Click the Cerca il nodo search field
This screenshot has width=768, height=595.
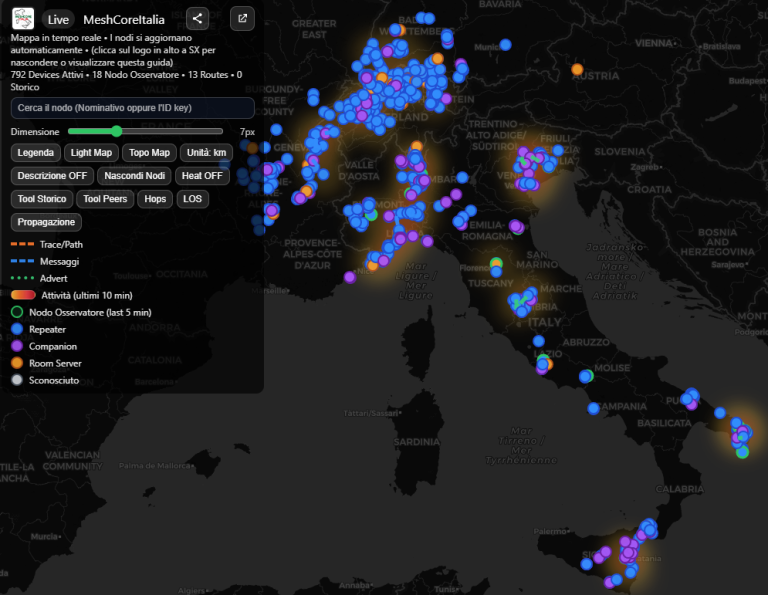(133, 107)
